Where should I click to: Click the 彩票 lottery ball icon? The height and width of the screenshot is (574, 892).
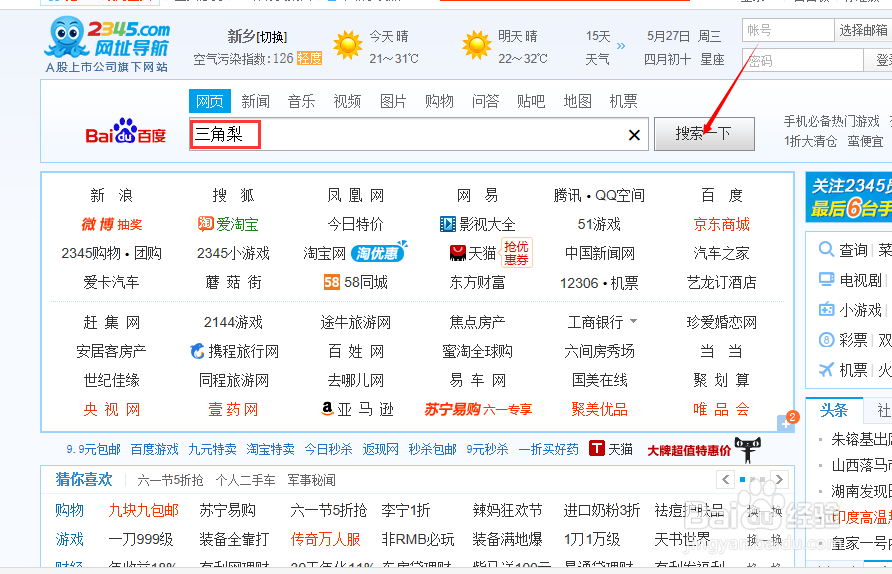(x=825, y=340)
